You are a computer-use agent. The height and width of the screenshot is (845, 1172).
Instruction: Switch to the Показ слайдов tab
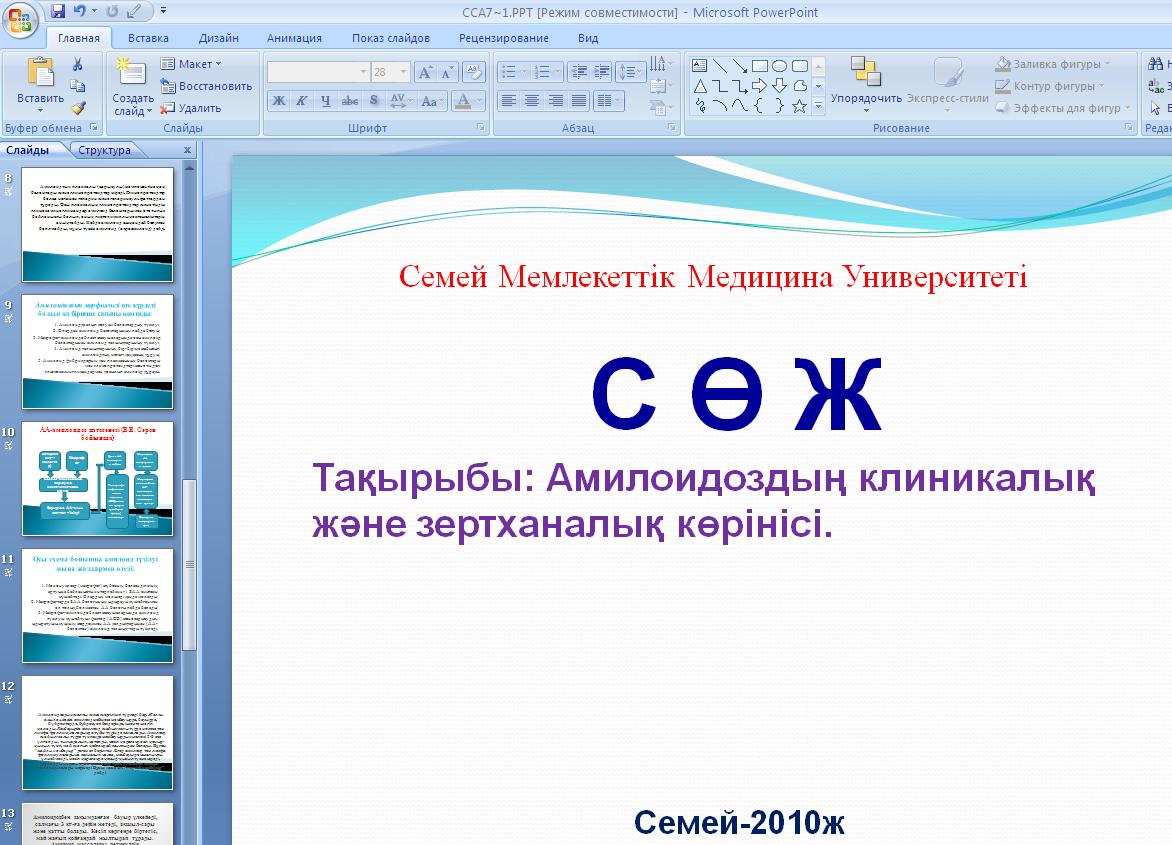pos(391,37)
